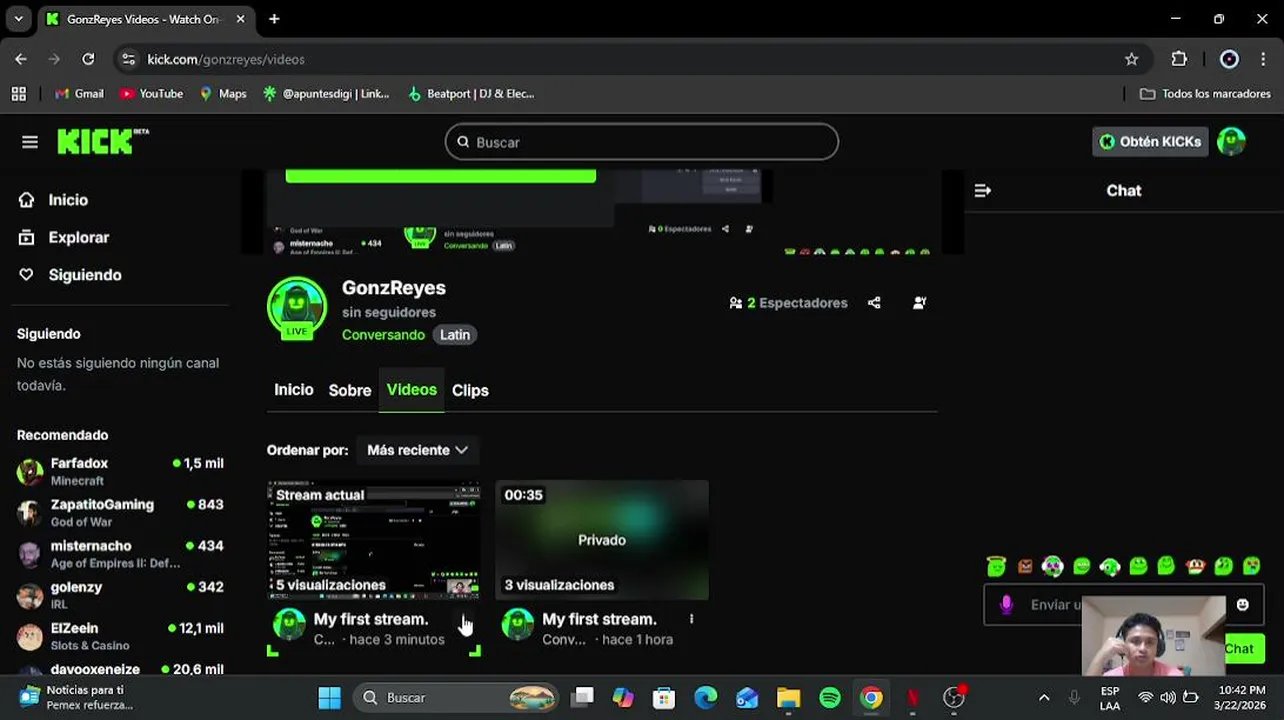The width and height of the screenshot is (1284, 720).
Task: Open site information icon in address bar
Action: tap(128, 59)
